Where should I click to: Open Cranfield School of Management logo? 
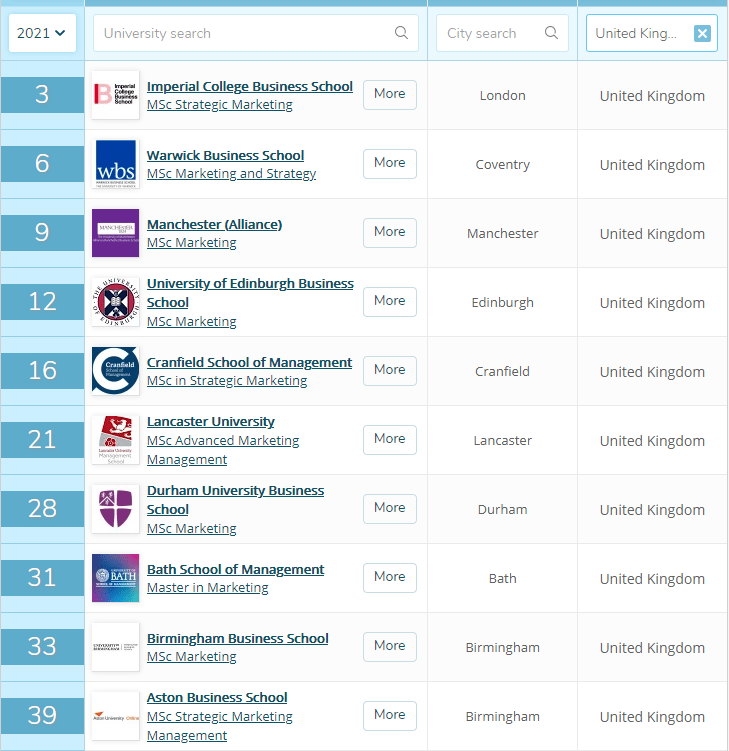tap(115, 371)
